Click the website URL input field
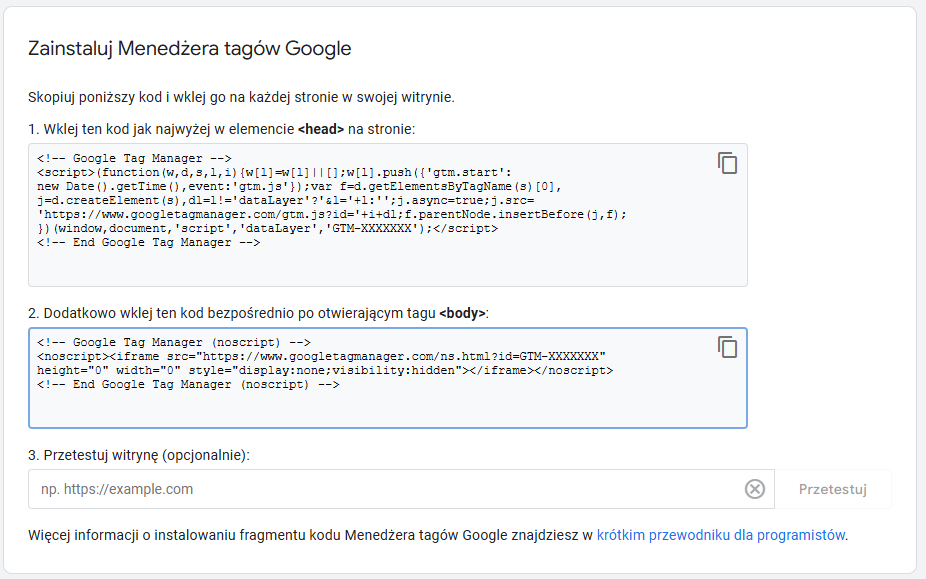Screen dimensions: 926x579 385,489
